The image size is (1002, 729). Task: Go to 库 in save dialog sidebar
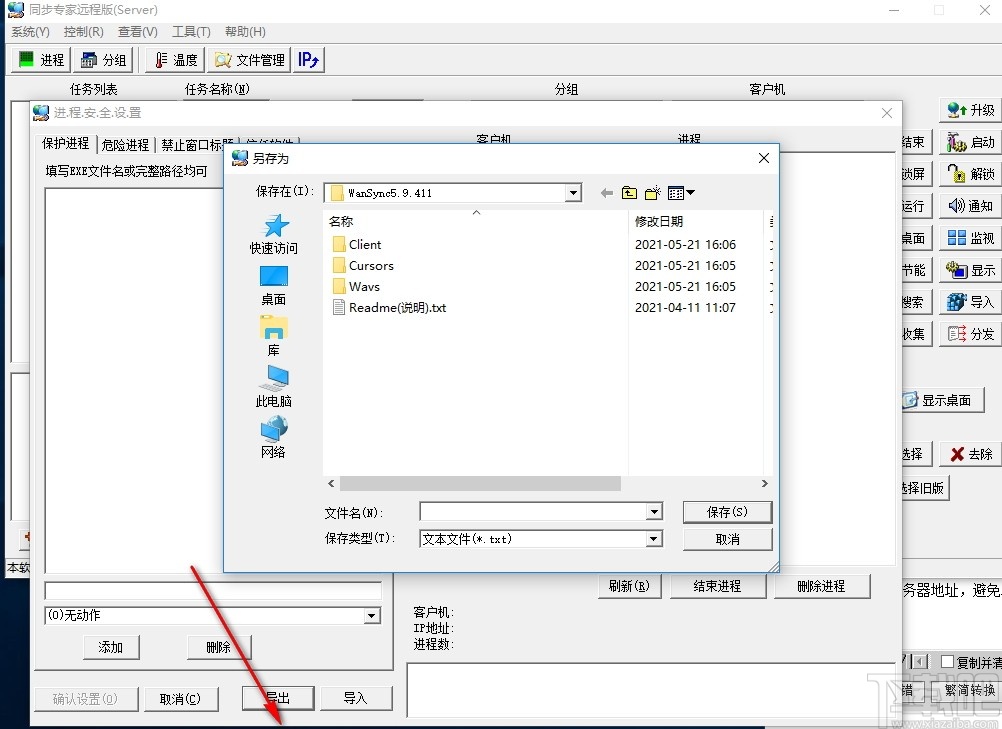(x=274, y=337)
